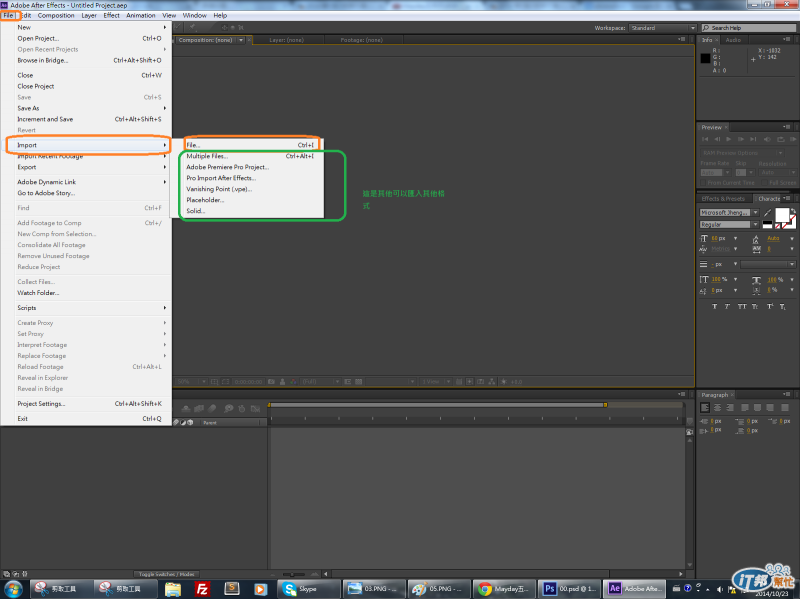Switch to Effects & Presets tab
Viewport: 800px width, 599px height.
point(723,198)
